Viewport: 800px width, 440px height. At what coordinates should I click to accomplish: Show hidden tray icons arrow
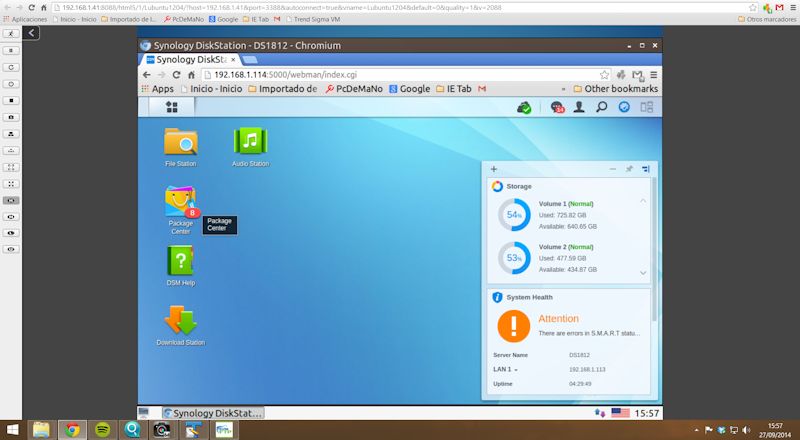[x=696, y=430]
